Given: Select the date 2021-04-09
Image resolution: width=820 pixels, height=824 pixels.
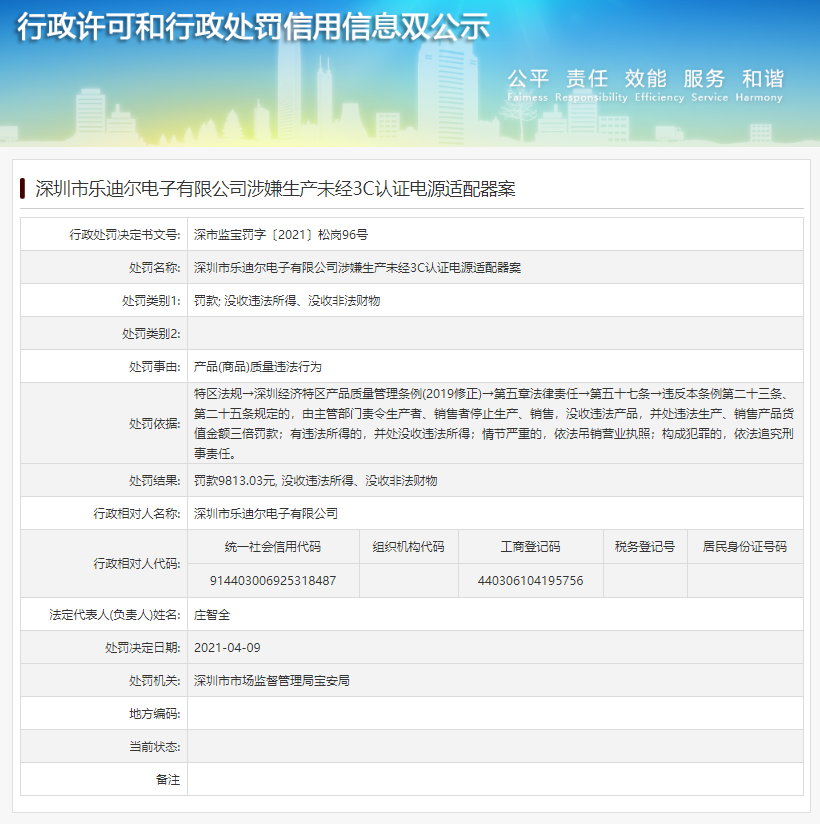Looking at the screenshot, I should 227,648.
